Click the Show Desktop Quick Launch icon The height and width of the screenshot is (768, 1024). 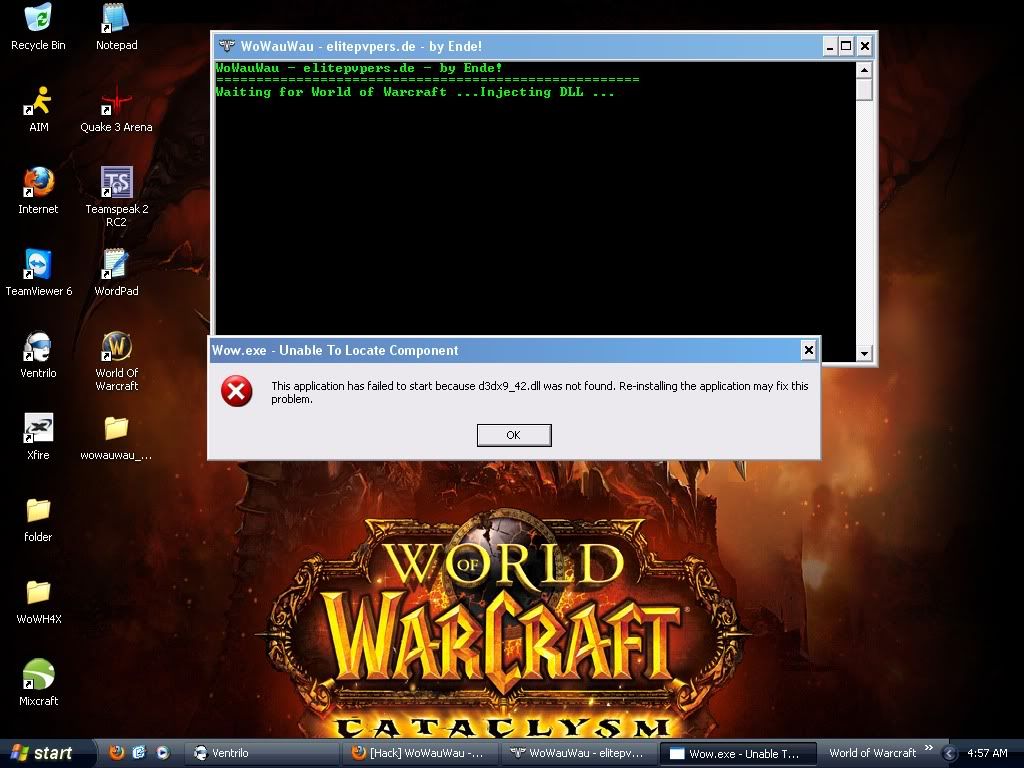pos(139,752)
